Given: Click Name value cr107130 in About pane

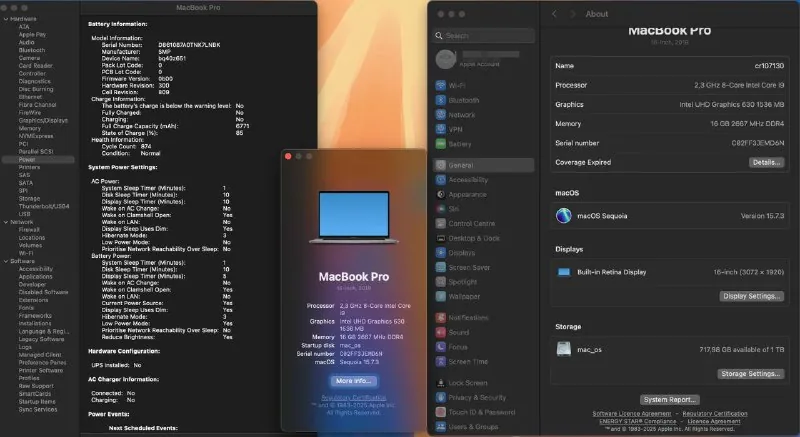Looking at the screenshot, I should click(769, 66).
